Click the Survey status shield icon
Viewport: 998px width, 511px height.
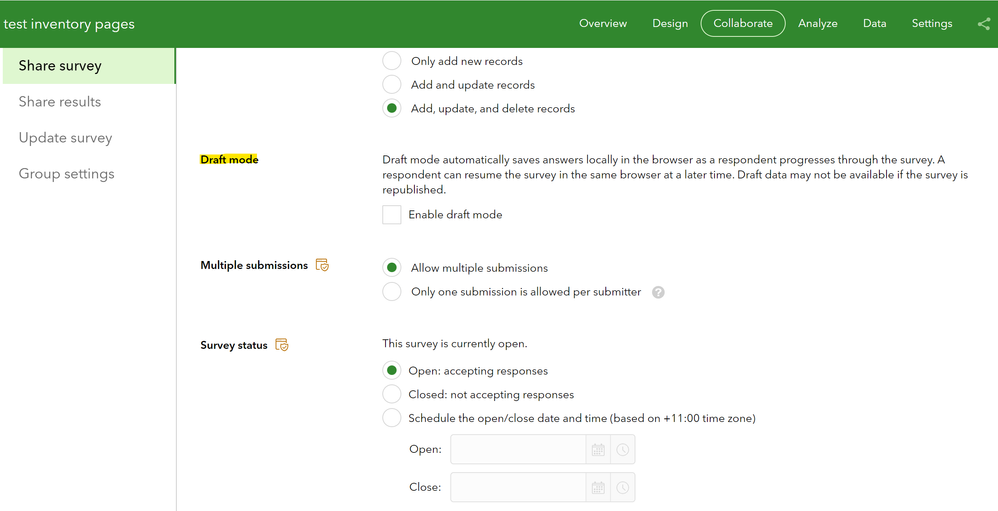click(282, 345)
